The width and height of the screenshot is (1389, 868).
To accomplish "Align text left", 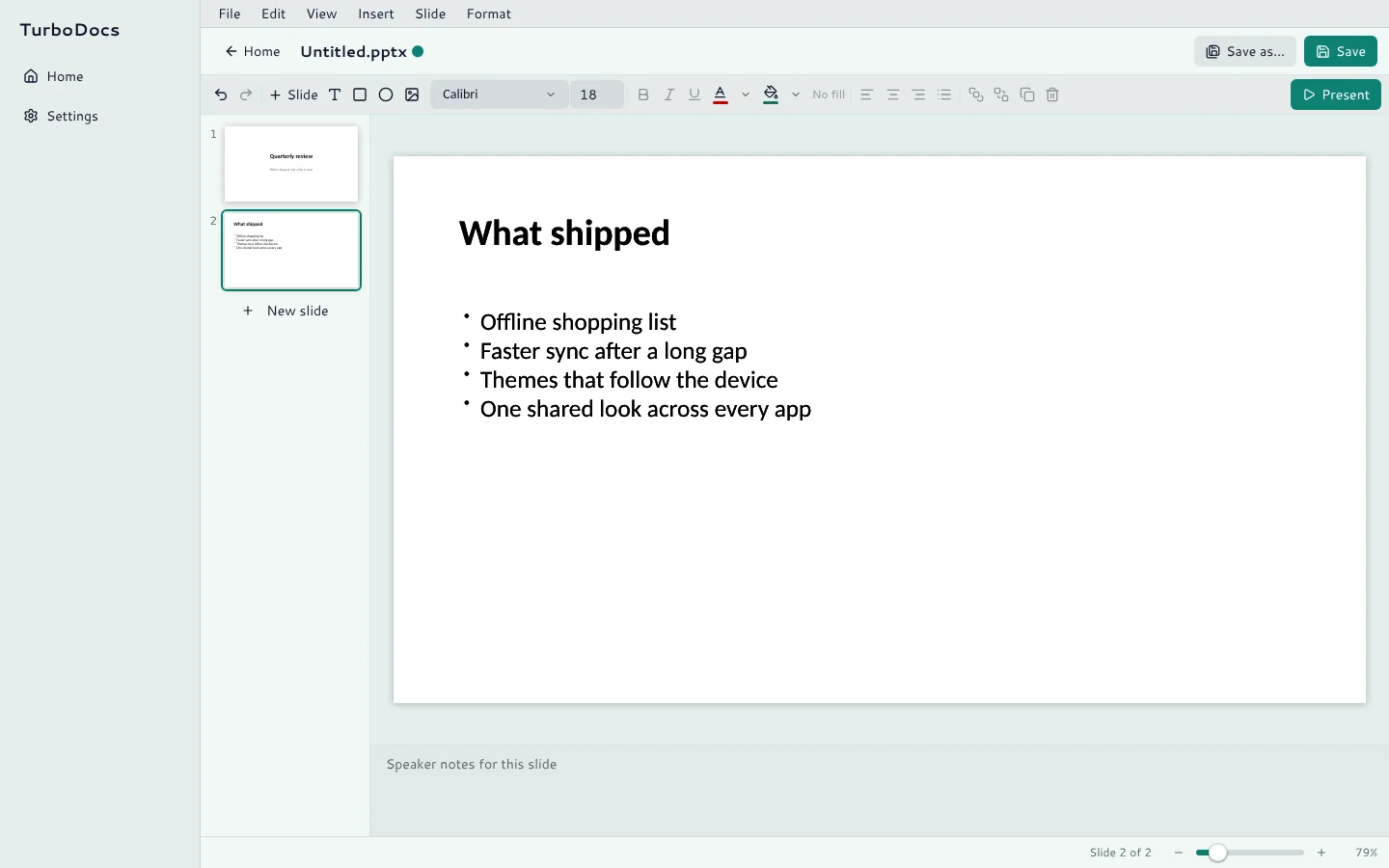I will 867,95.
